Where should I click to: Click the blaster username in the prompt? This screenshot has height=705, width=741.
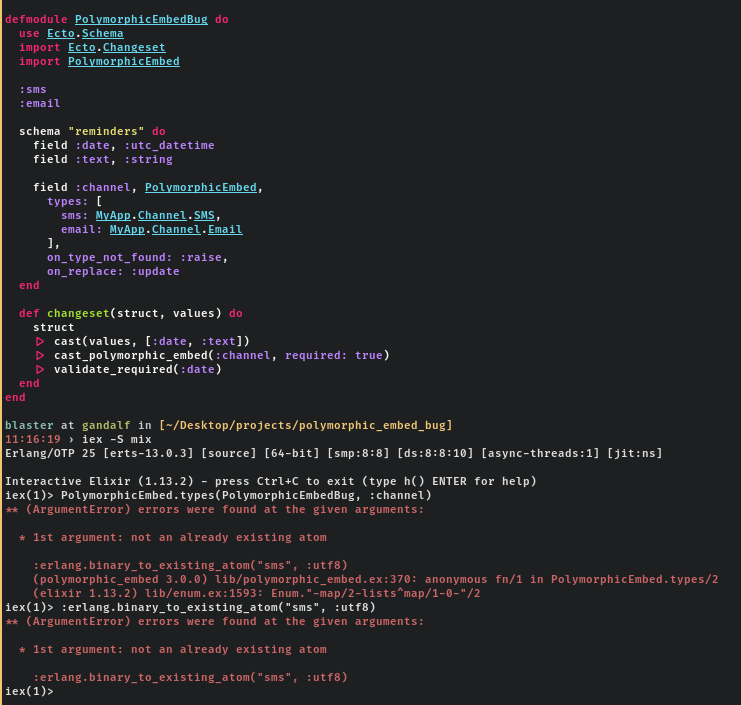pos(29,425)
